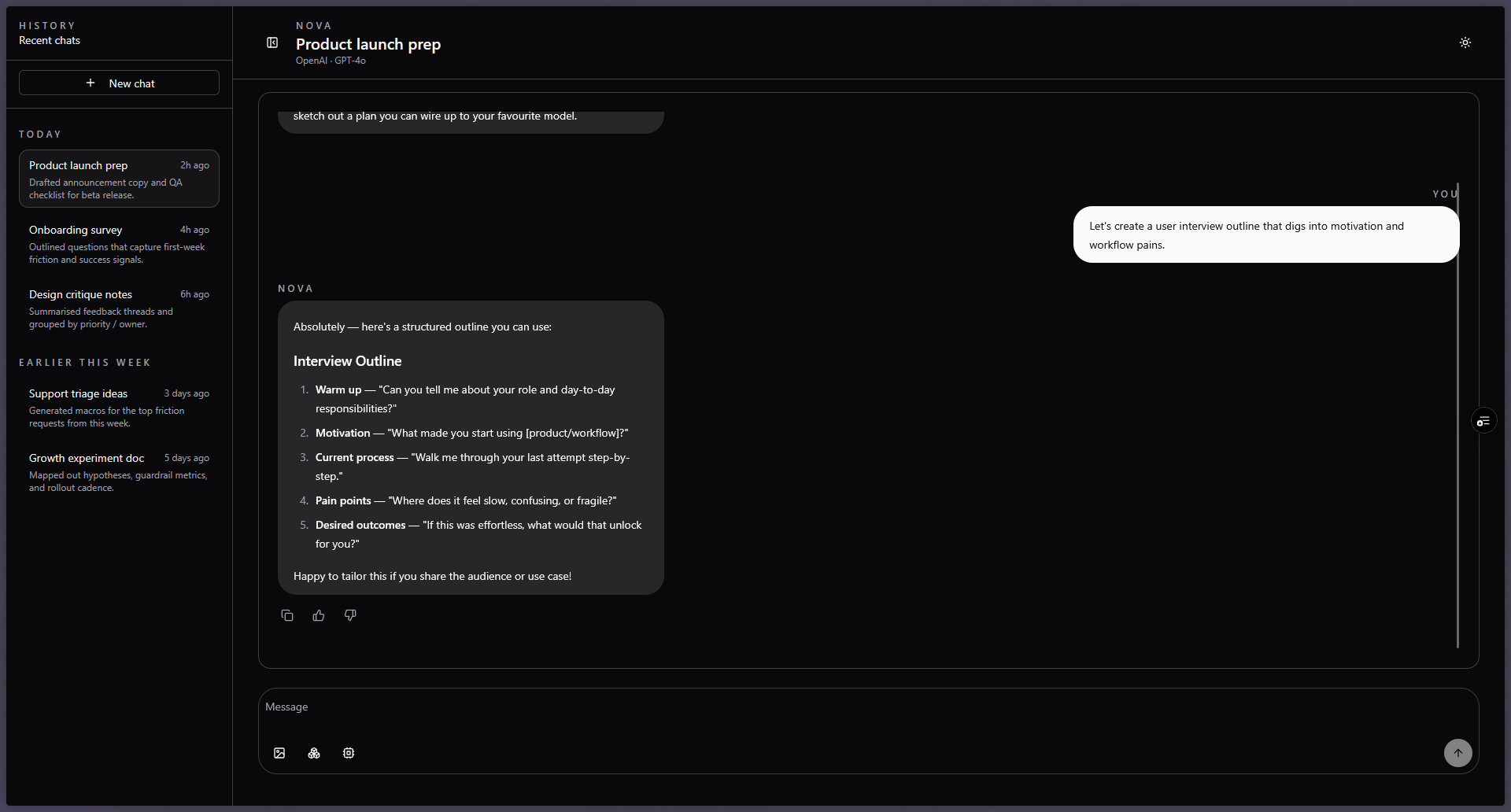Open the Product launch prep chat
The width and height of the screenshot is (1511, 812).
point(119,179)
